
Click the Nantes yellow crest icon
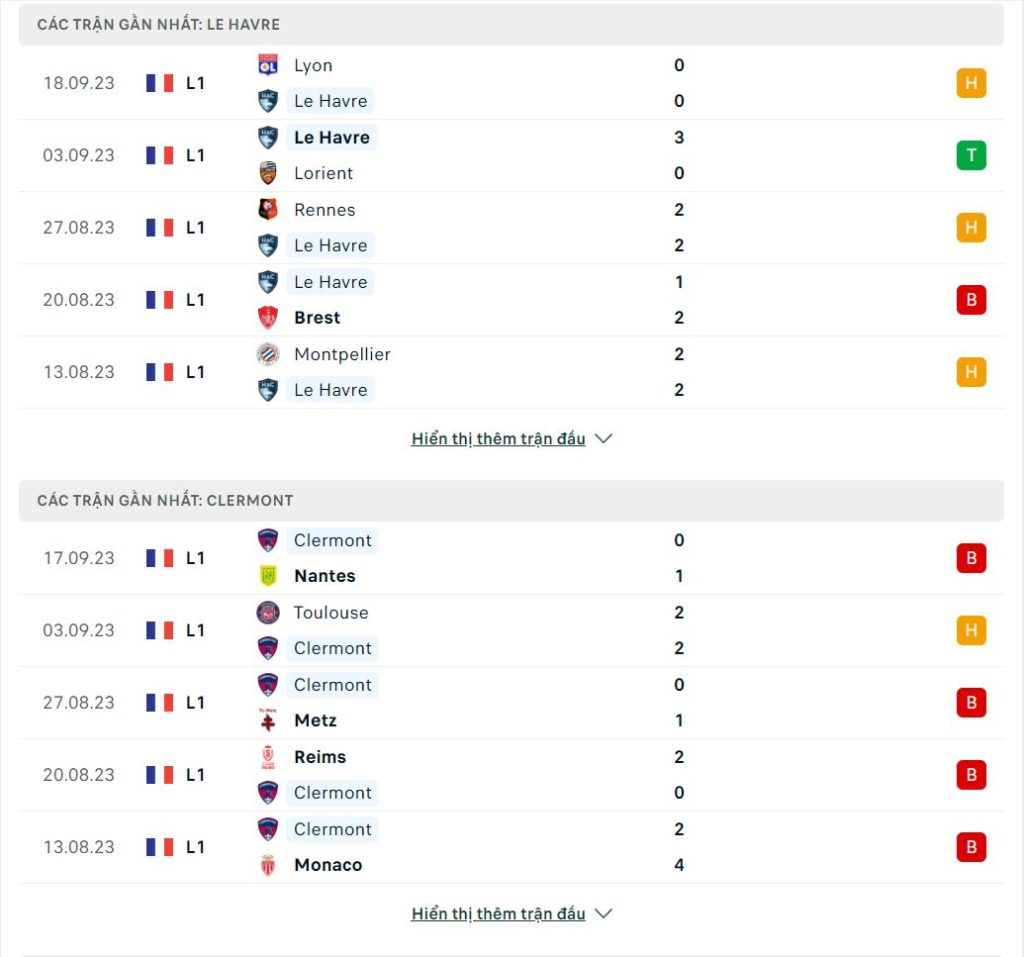(268, 576)
